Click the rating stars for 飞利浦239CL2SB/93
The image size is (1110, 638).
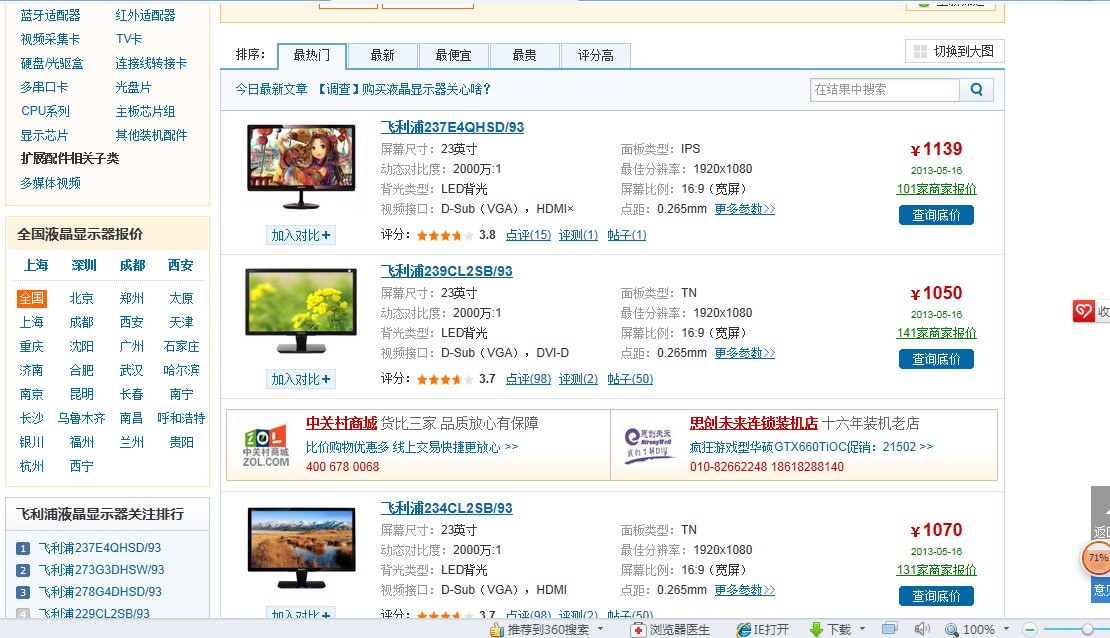(x=445, y=379)
